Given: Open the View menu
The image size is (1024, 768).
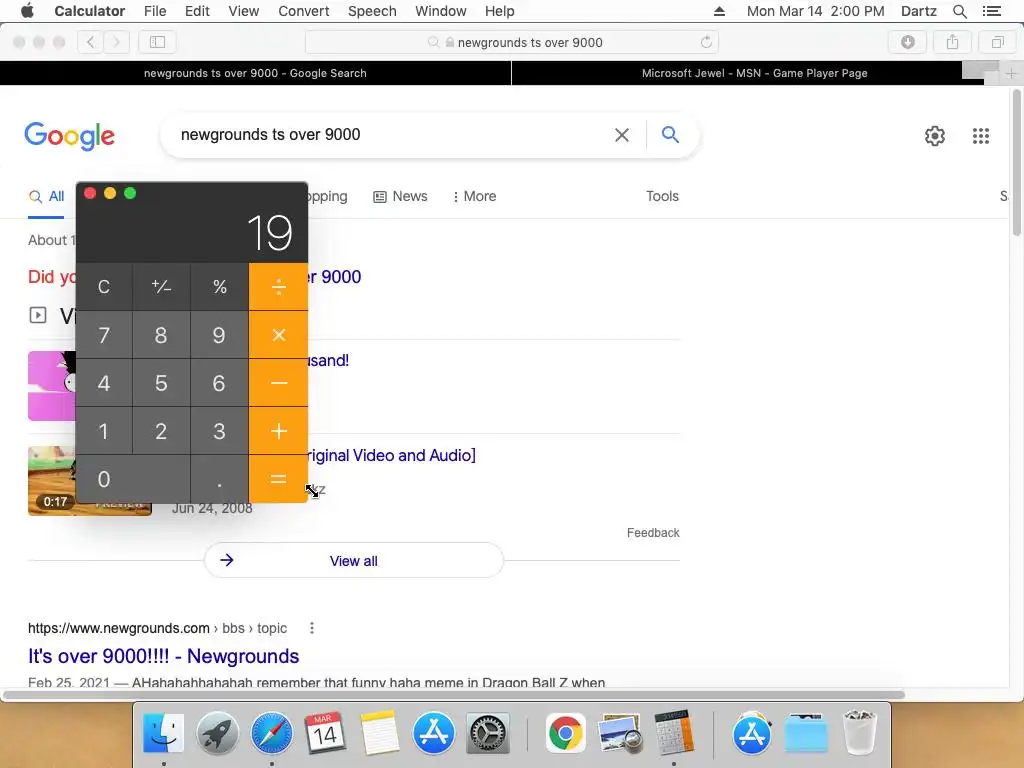Looking at the screenshot, I should [244, 11].
